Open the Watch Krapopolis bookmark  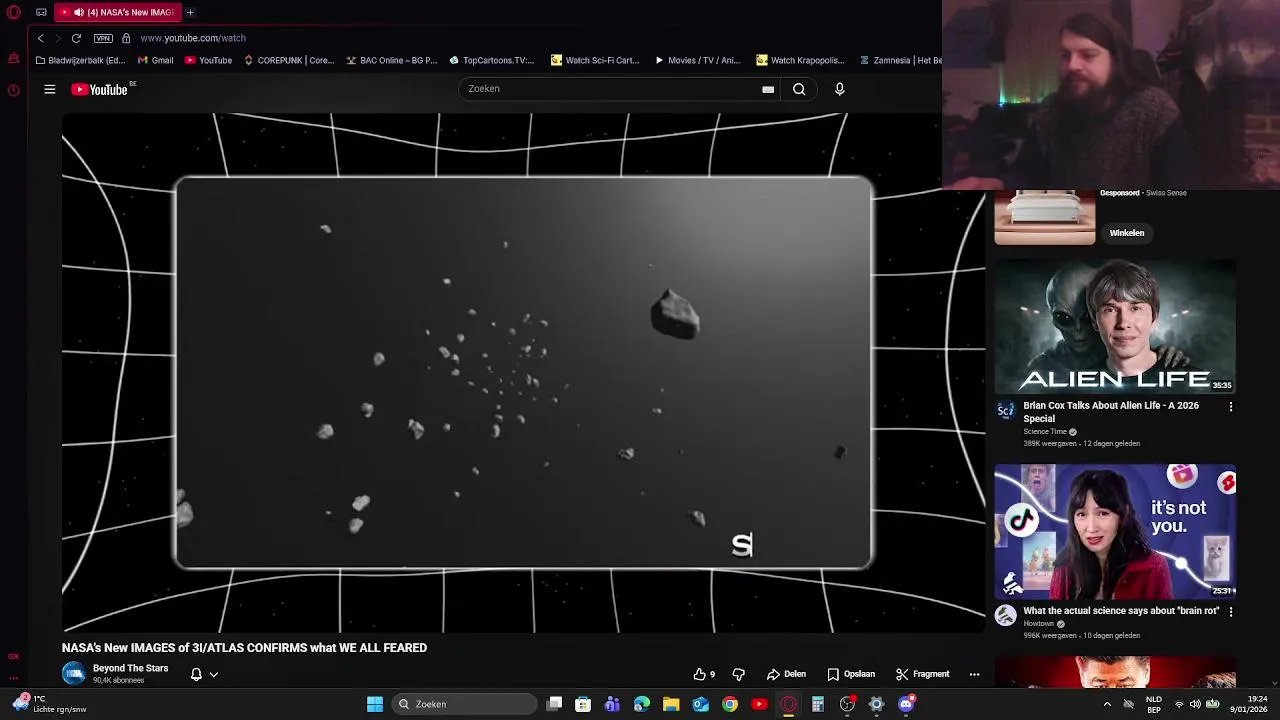click(800, 60)
